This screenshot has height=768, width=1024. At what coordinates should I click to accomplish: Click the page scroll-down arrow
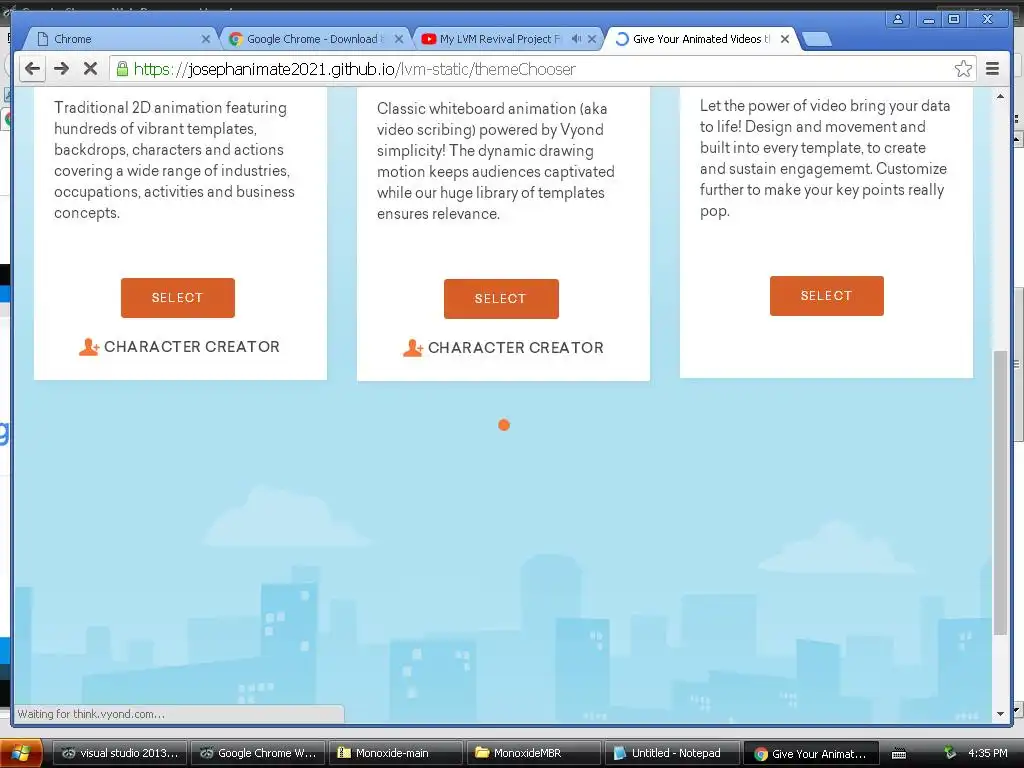click(1000, 714)
